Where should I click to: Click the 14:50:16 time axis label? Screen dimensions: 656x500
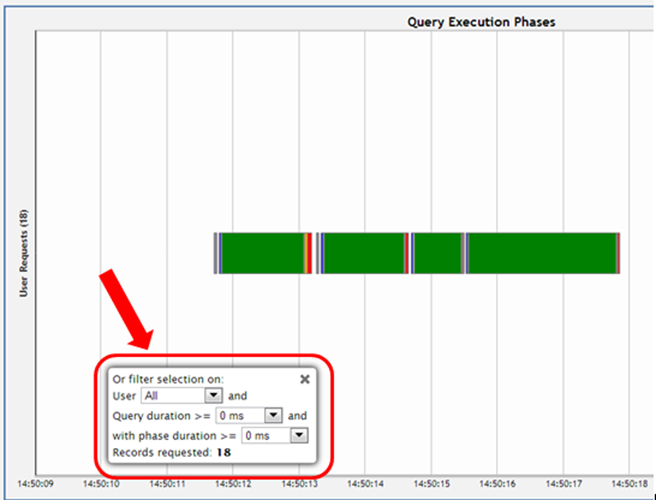[x=496, y=483]
